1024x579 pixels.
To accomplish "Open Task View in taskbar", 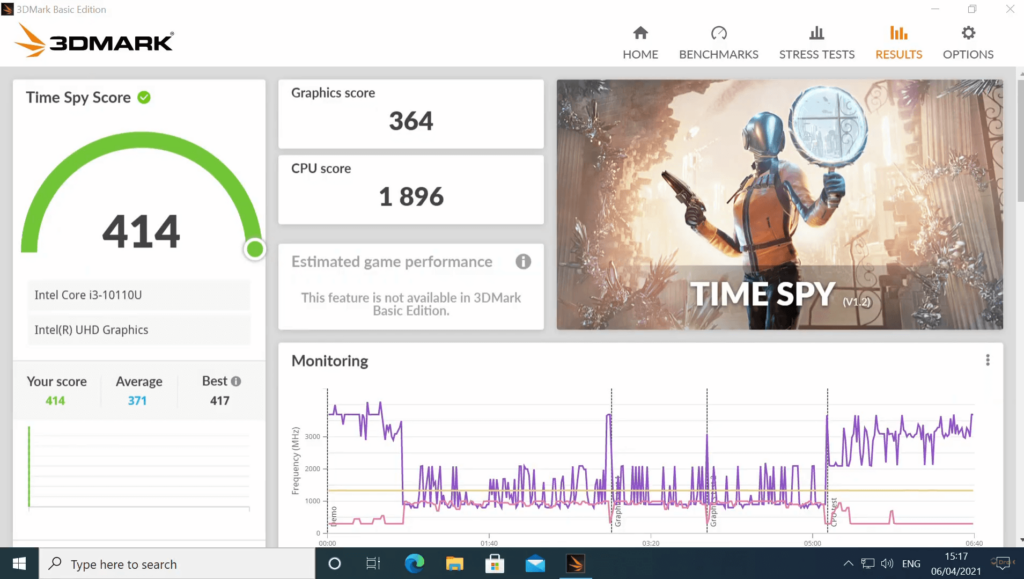I will (x=373, y=563).
